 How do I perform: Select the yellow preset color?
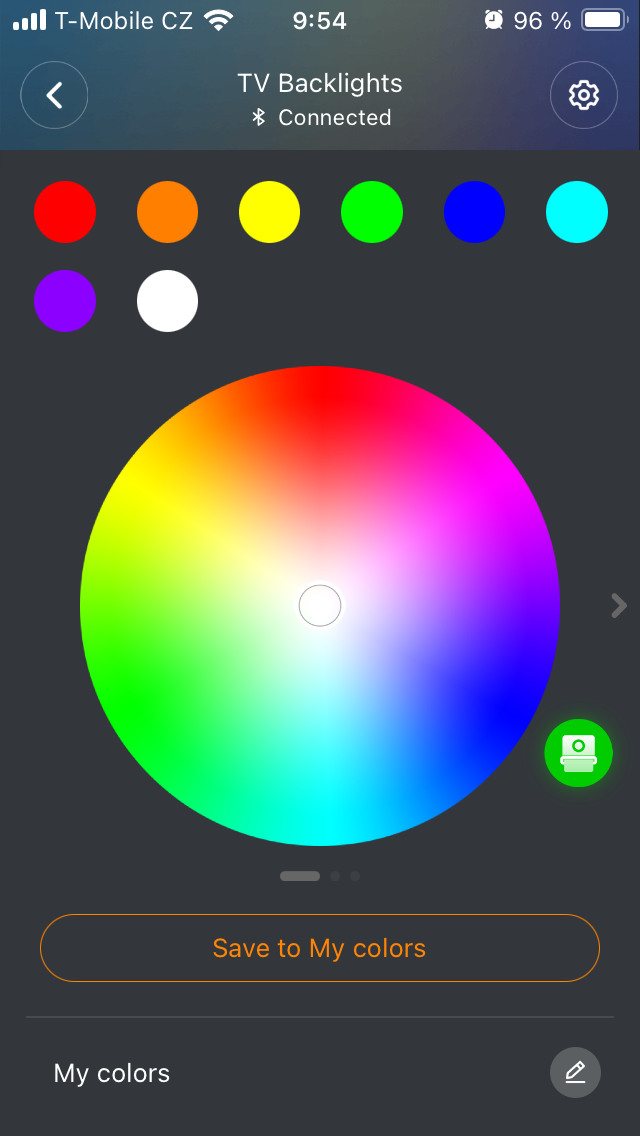(270, 212)
